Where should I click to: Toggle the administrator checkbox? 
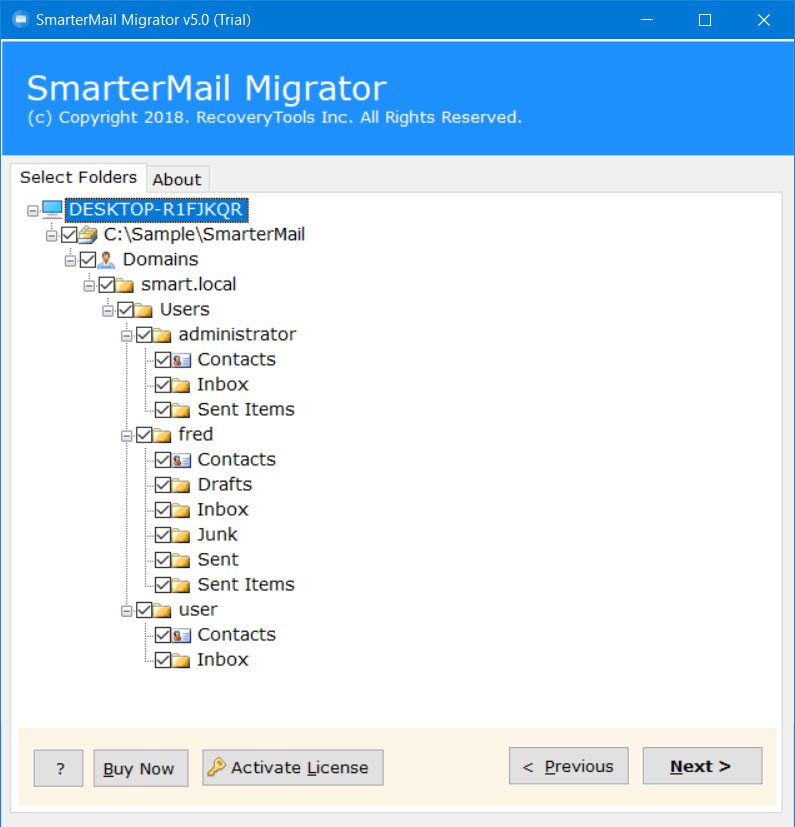pyautogui.click(x=144, y=335)
